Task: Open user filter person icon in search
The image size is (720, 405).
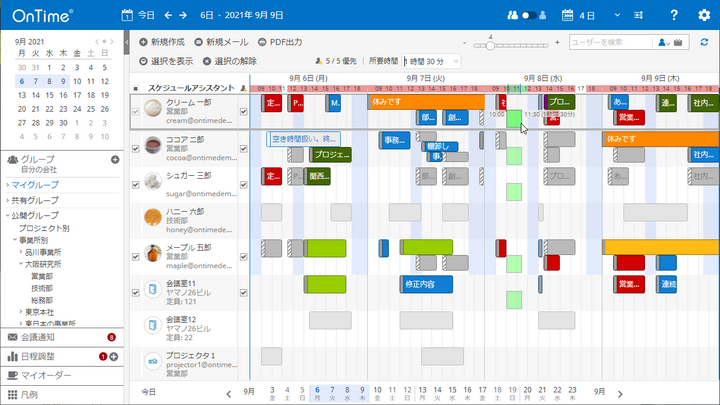Action: (663, 42)
